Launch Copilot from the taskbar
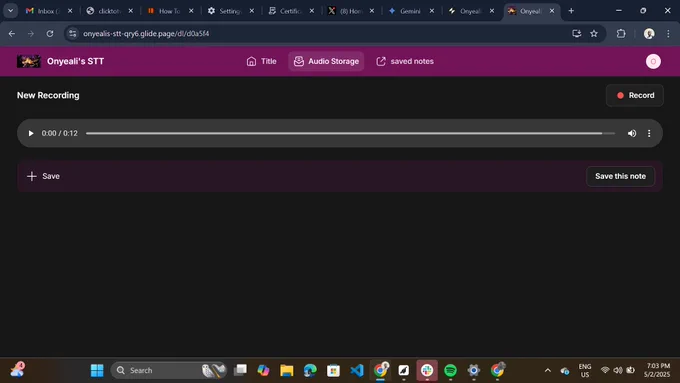This screenshot has height=383, width=680. pos(263,370)
